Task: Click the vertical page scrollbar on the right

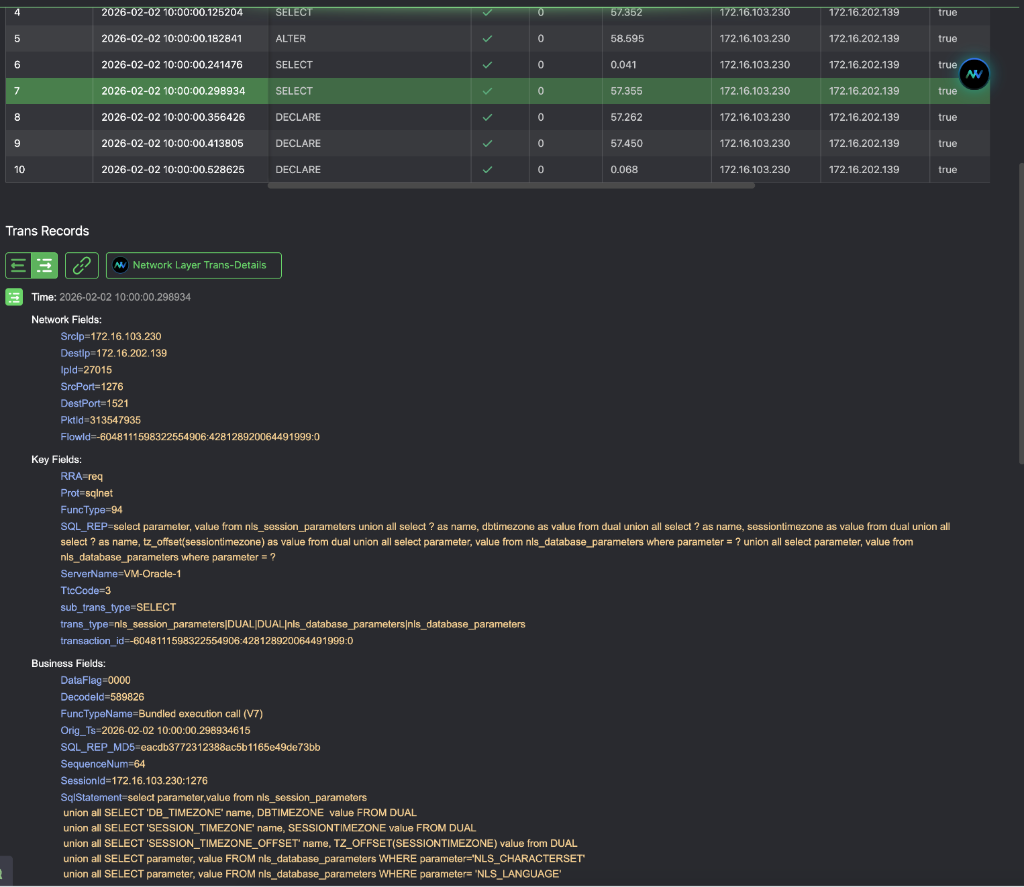Action: [x=1021, y=314]
